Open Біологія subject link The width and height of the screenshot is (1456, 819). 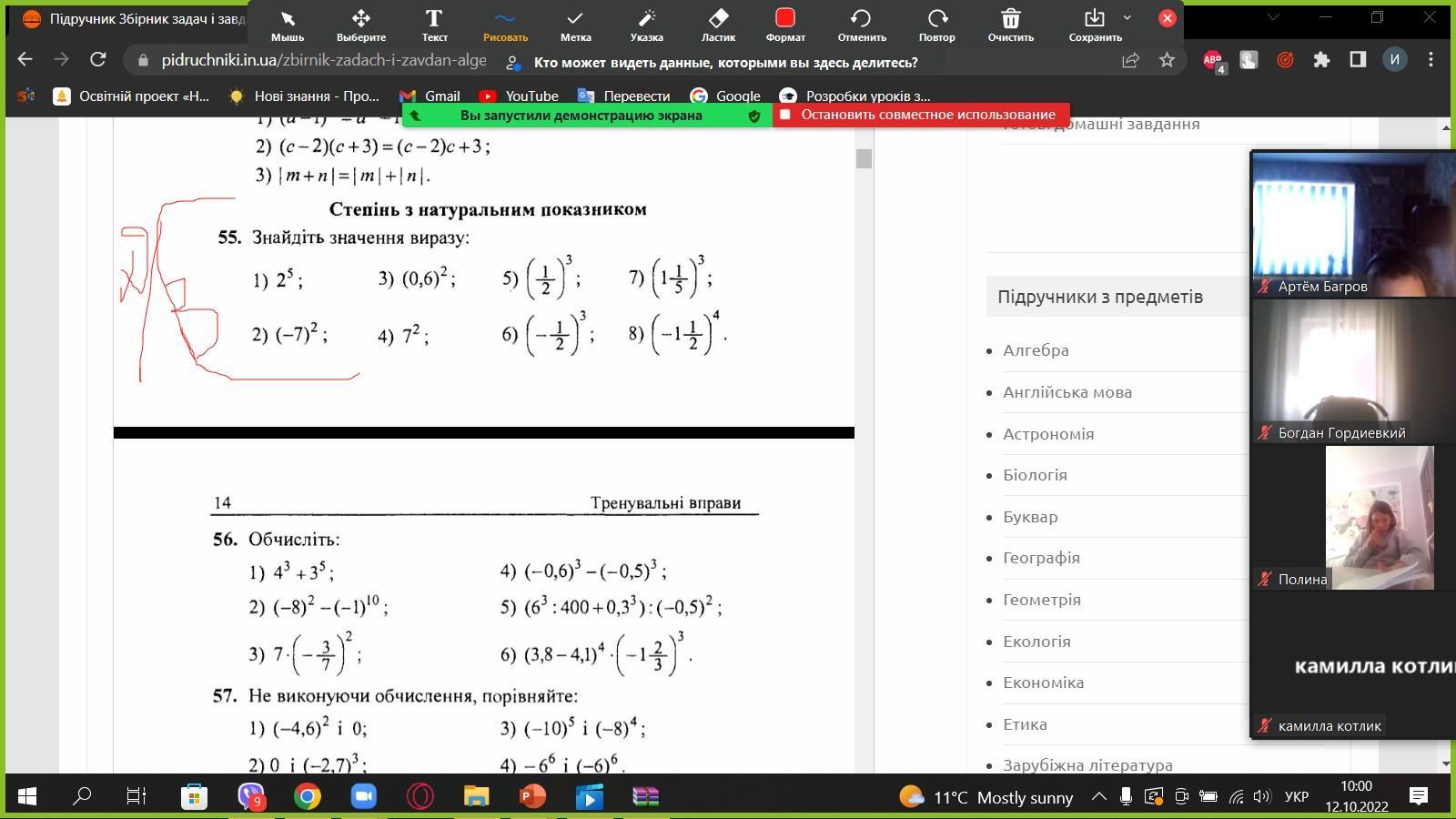[x=1035, y=475]
